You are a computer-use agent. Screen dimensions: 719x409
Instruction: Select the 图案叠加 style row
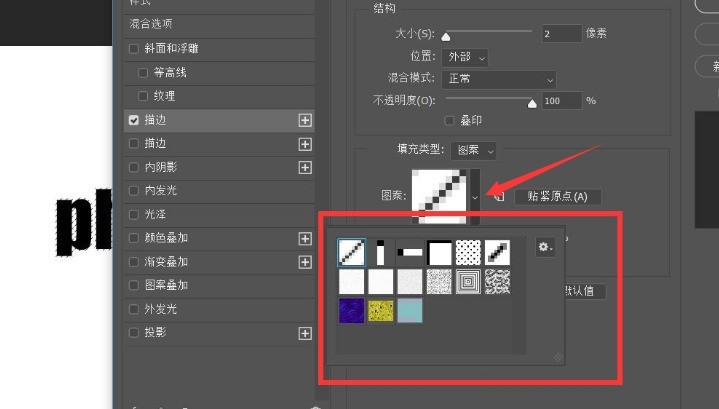tap(219, 285)
